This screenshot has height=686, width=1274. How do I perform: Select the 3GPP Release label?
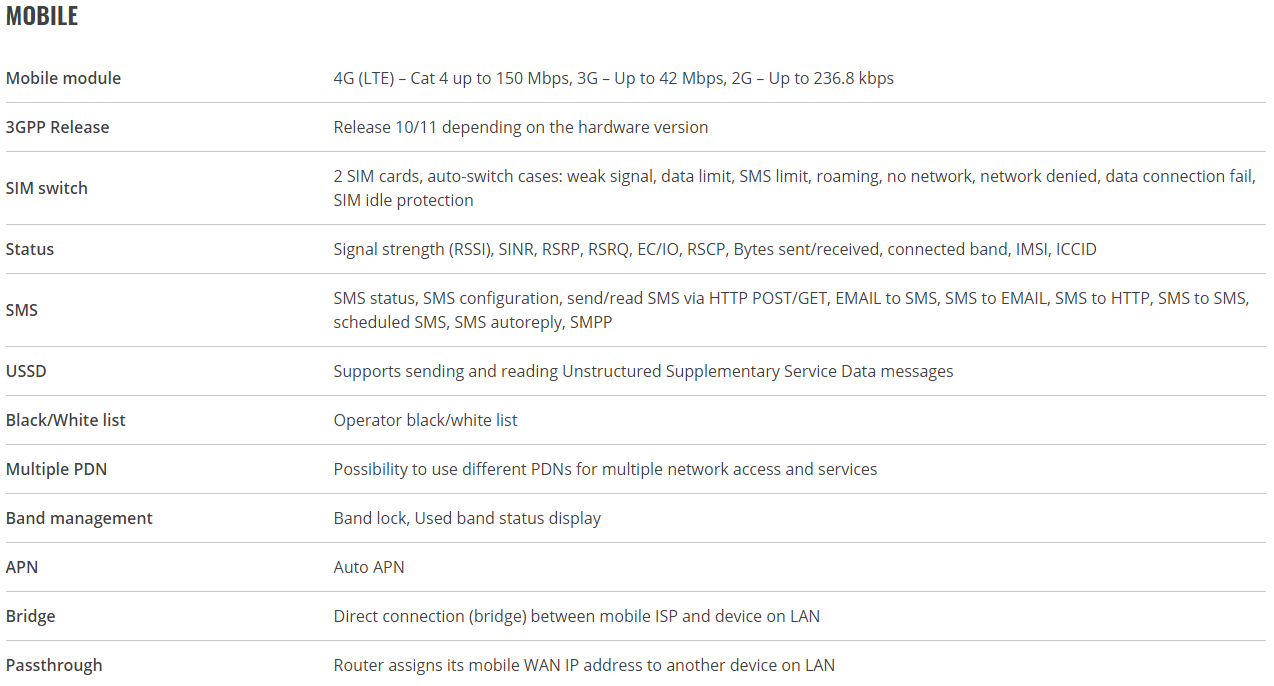point(57,127)
